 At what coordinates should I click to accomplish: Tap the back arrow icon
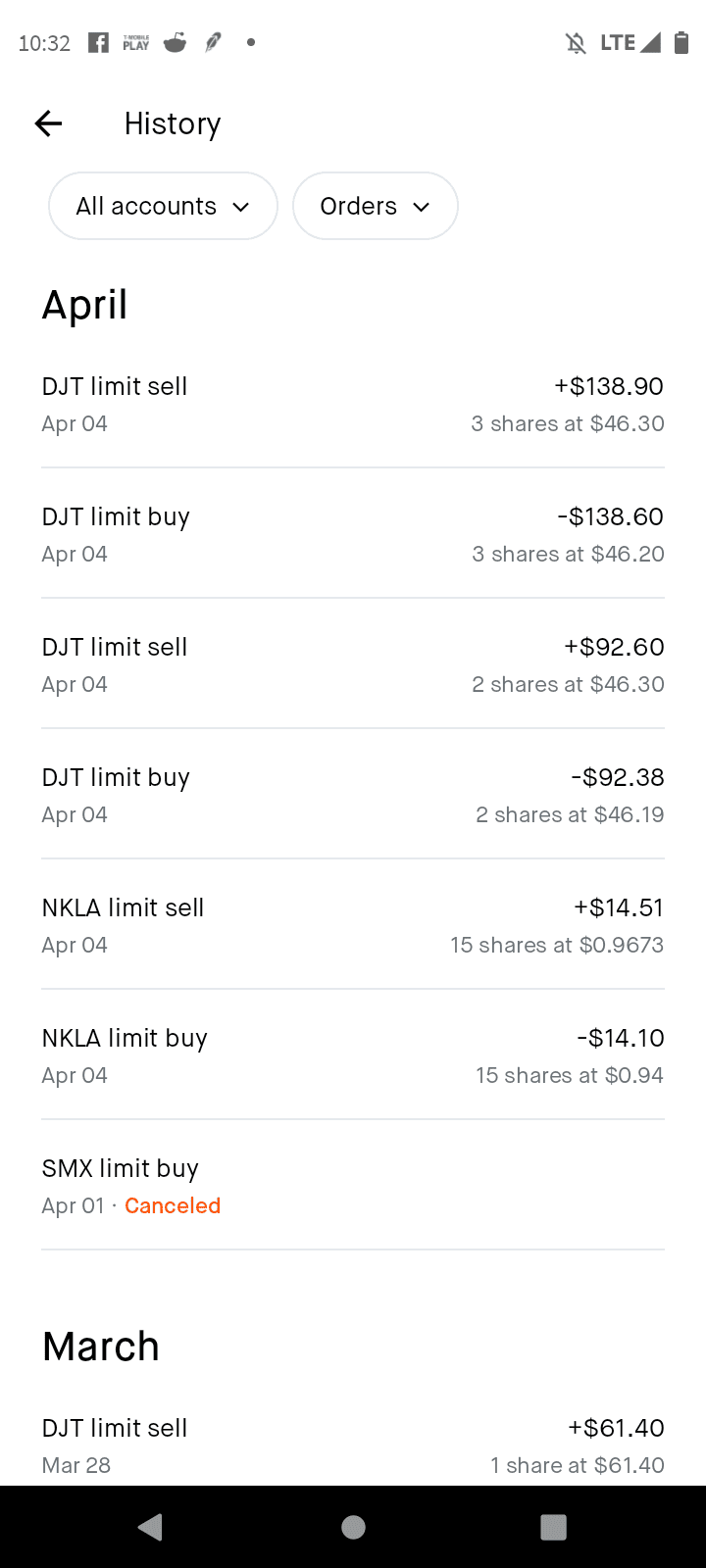[x=48, y=123]
